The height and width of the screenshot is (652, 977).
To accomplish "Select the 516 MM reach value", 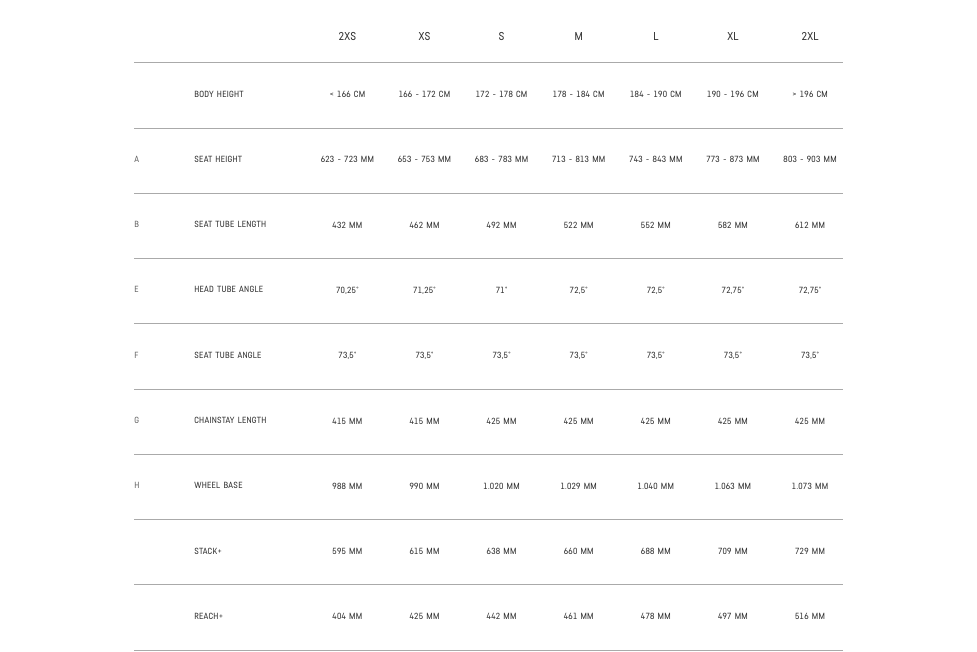I will pyautogui.click(x=809, y=616).
